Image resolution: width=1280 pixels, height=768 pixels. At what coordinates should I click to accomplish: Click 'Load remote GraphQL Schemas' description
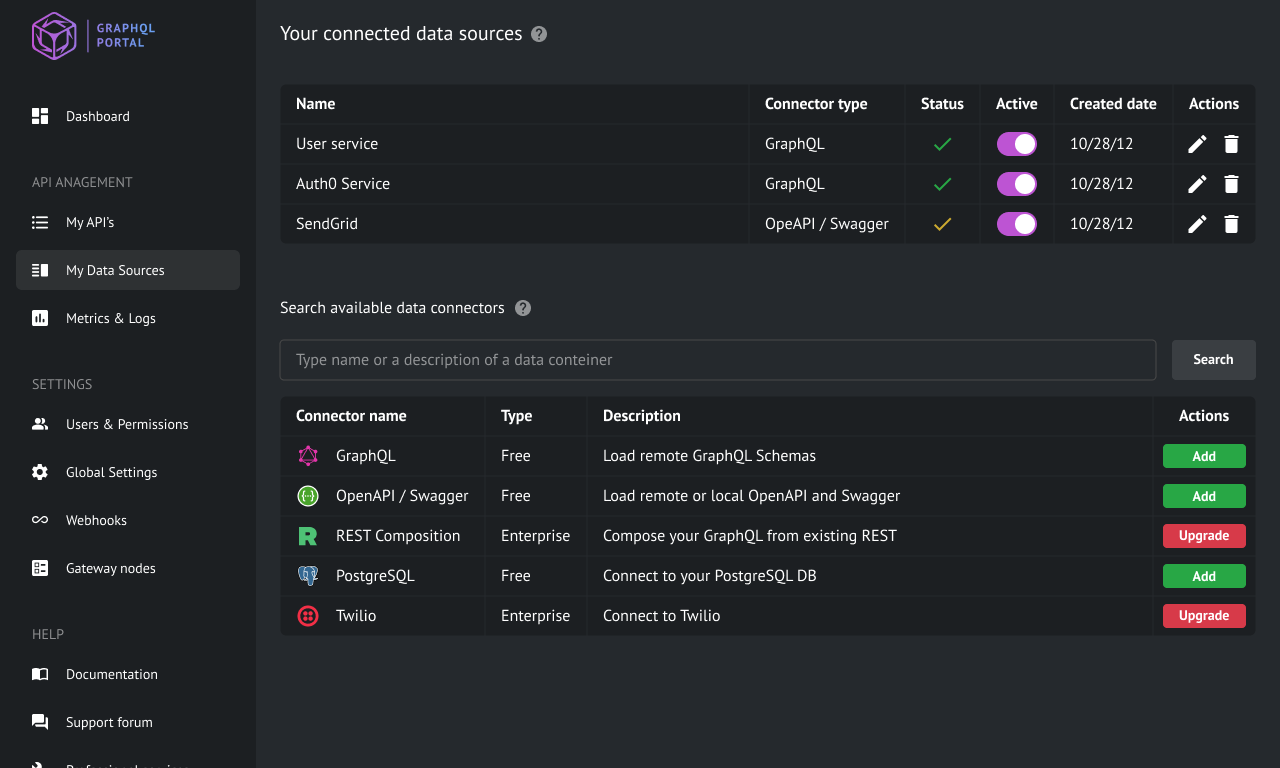(x=709, y=456)
